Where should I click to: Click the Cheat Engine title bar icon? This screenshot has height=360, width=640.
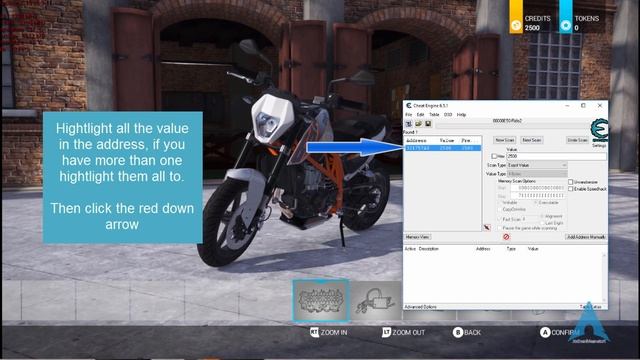(409, 105)
